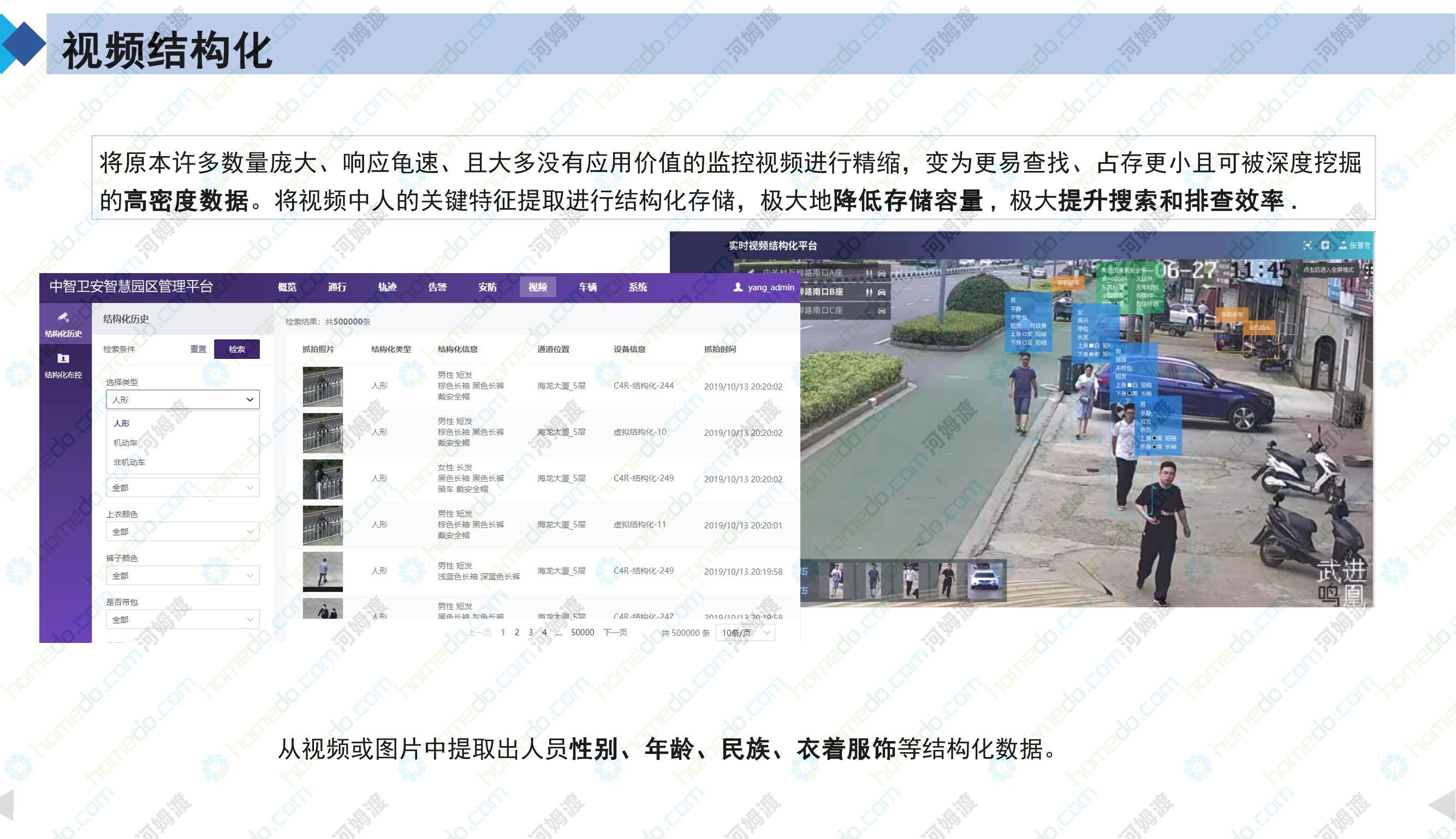
Task: Open the 系统 nav tab
Action: 638,287
